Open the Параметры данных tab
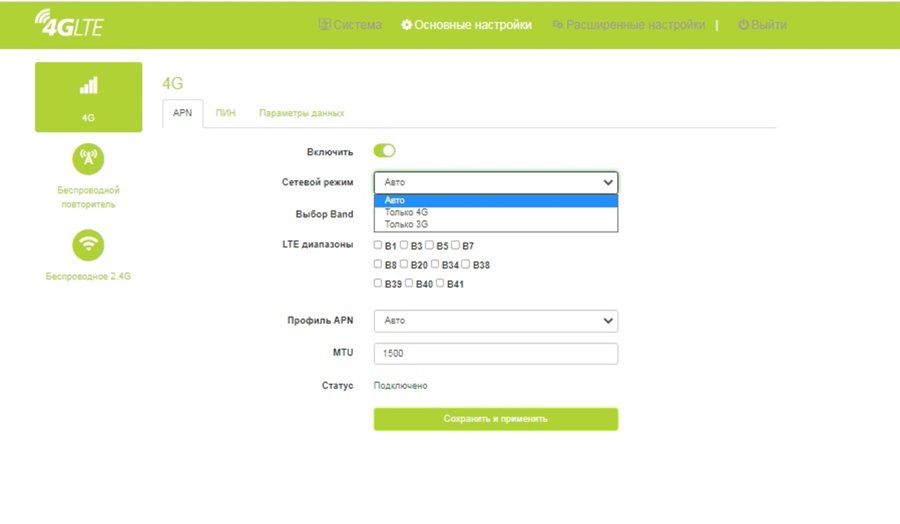 point(301,114)
